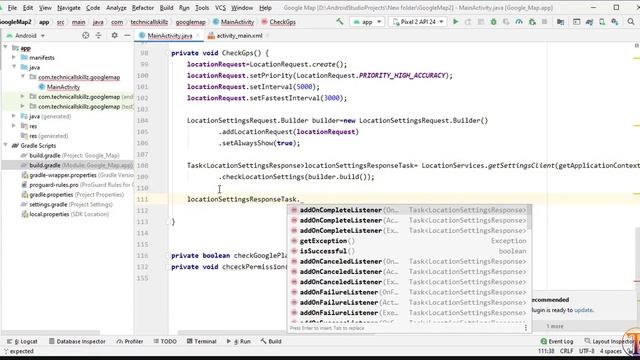
Task: Click Sync Project with Gradle Files icon
Action: pos(589,22)
